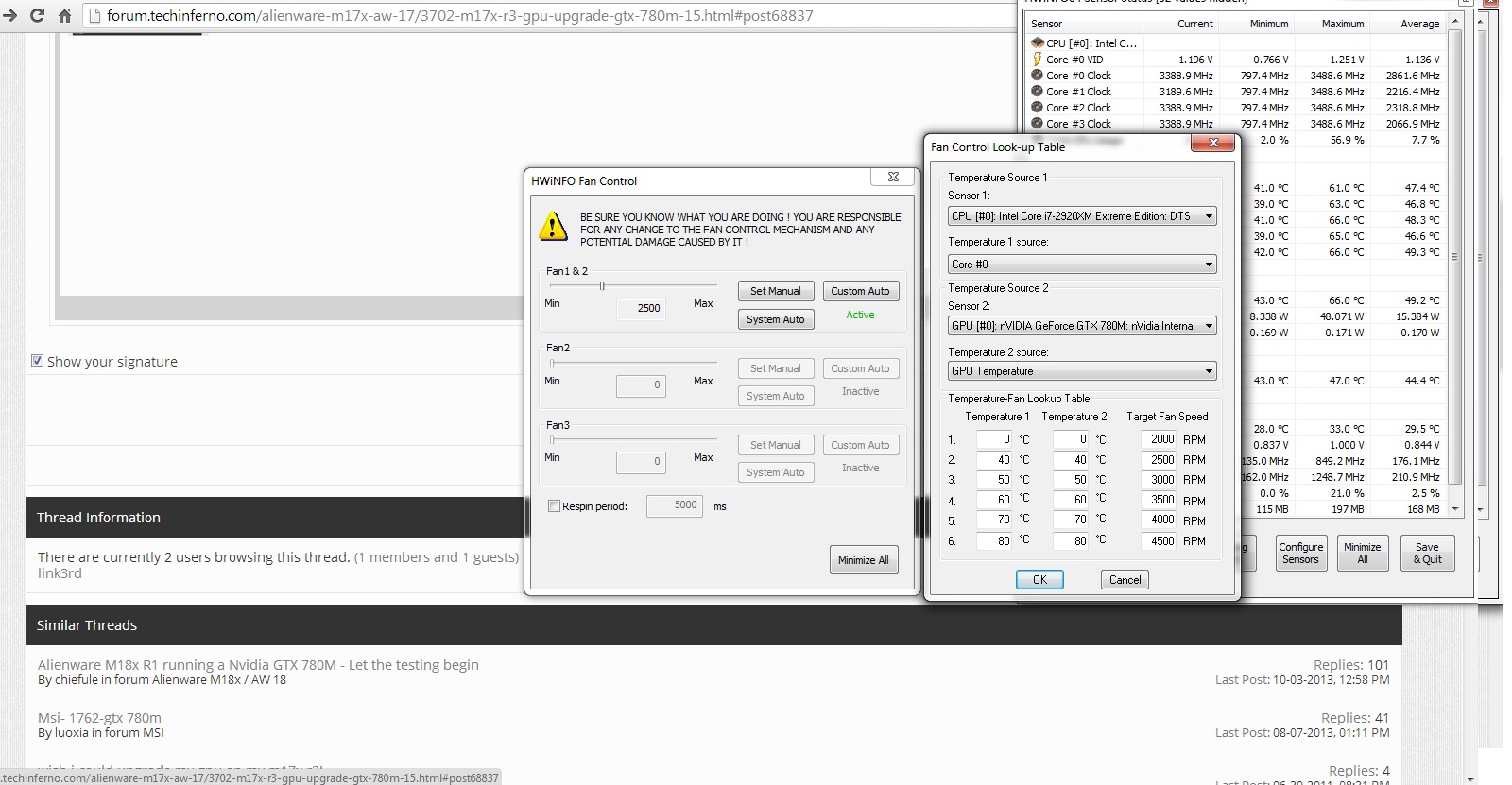Click Custom Auto for Fan3
The image size is (1512, 785).
[860, 445]
